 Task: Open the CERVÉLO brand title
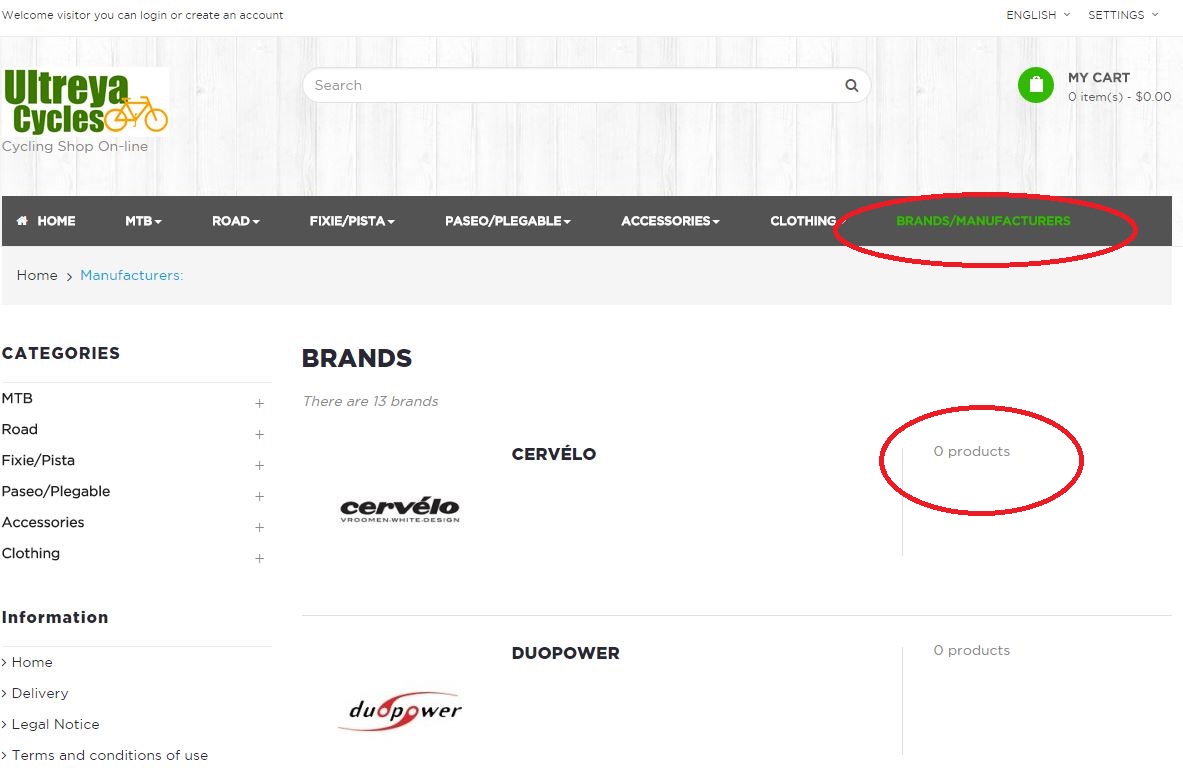click(x=554, y=454)
